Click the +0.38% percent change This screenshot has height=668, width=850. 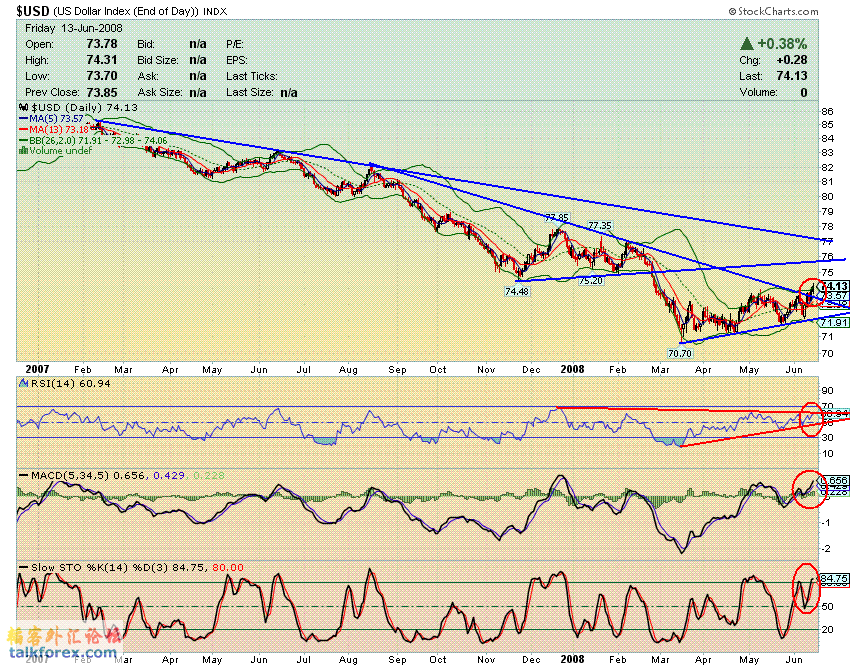782,44
